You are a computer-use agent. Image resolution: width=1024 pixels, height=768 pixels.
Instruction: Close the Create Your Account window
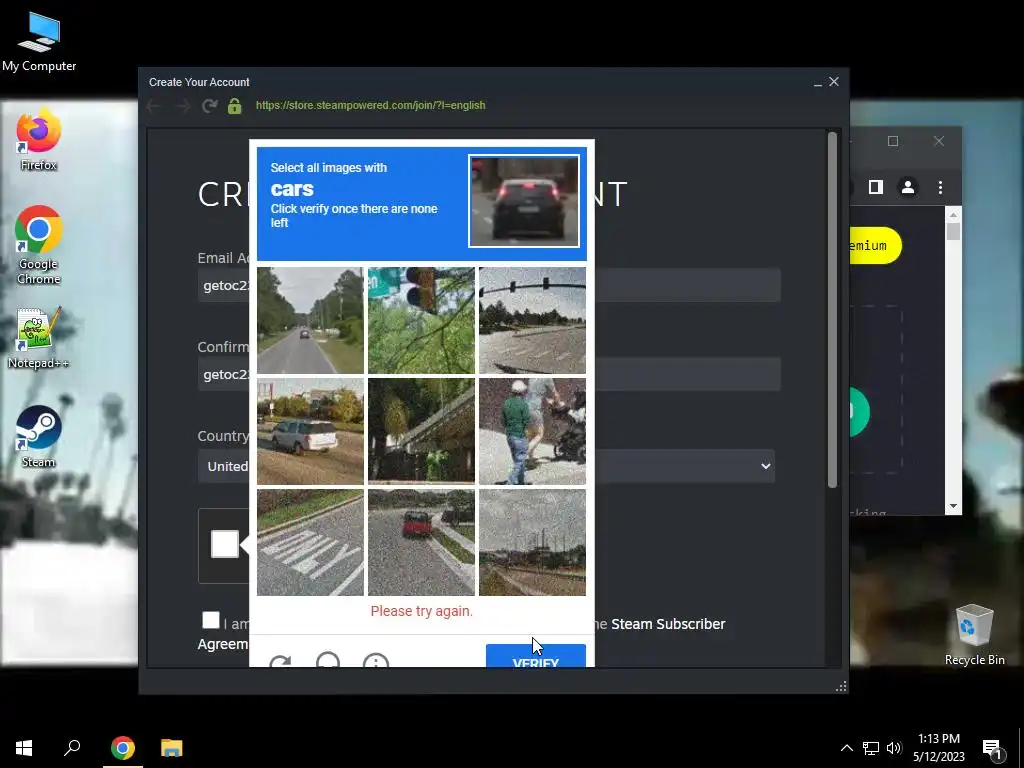(x=834, y=82)
